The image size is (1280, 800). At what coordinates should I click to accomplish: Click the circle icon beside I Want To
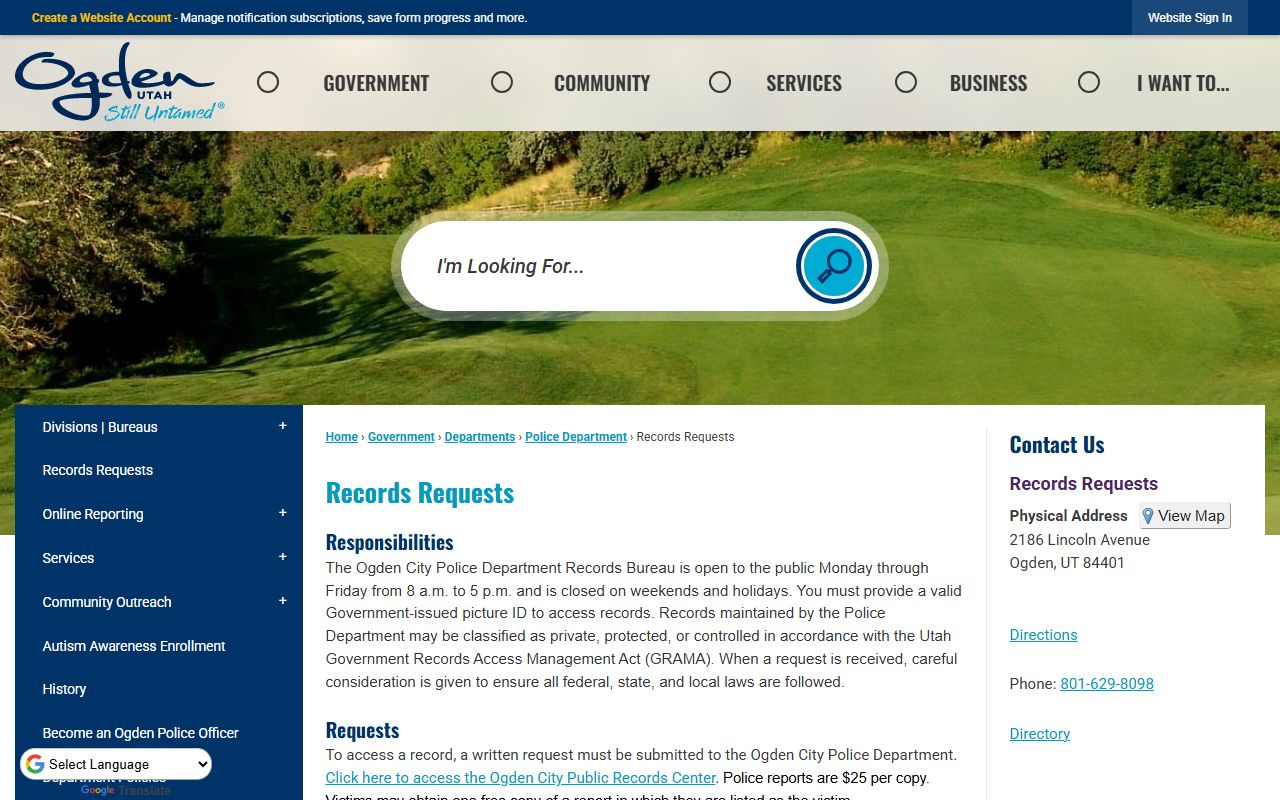(1089, 82)
